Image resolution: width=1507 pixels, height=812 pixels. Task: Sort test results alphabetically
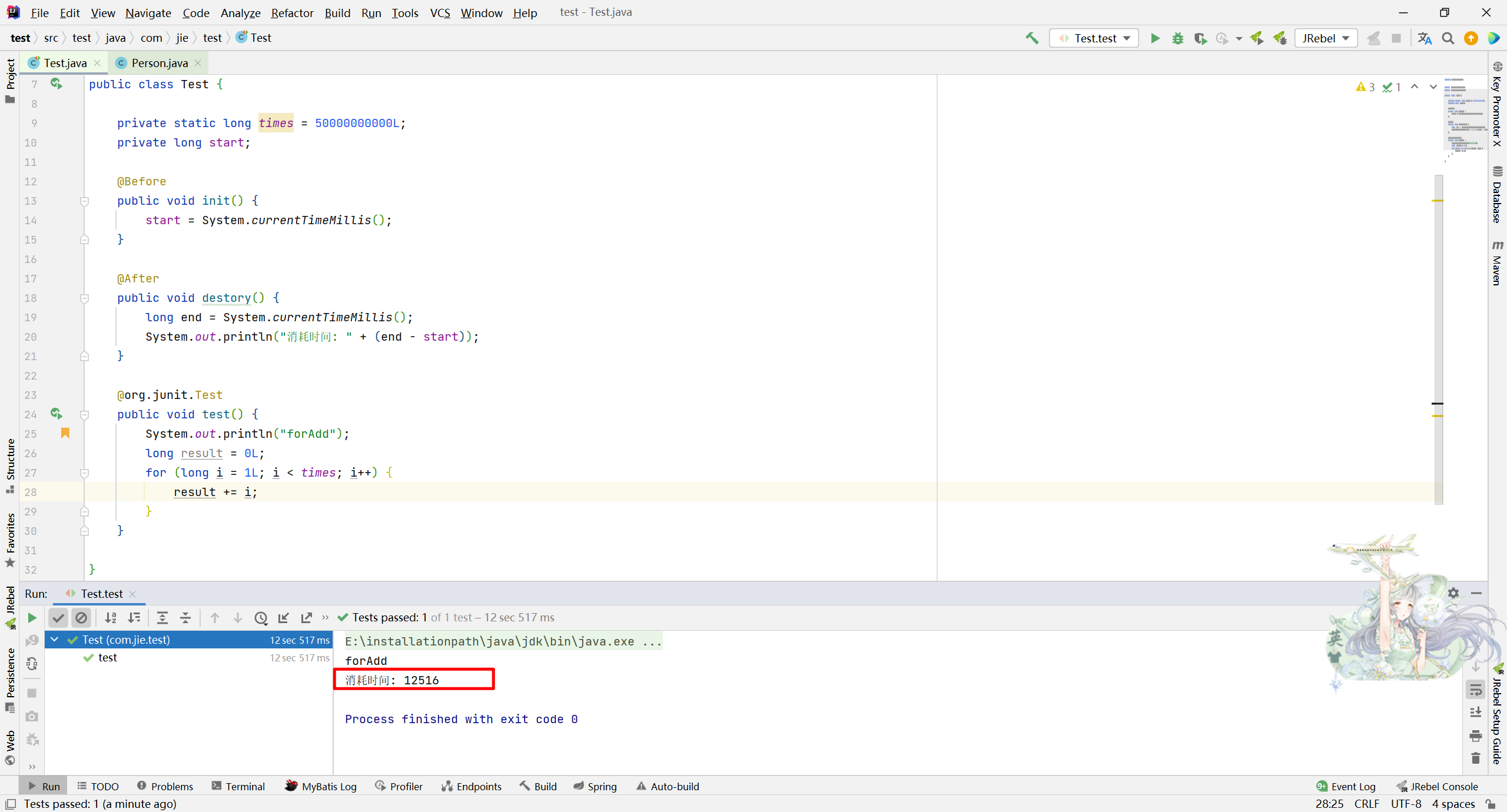(x=110, y=618)
